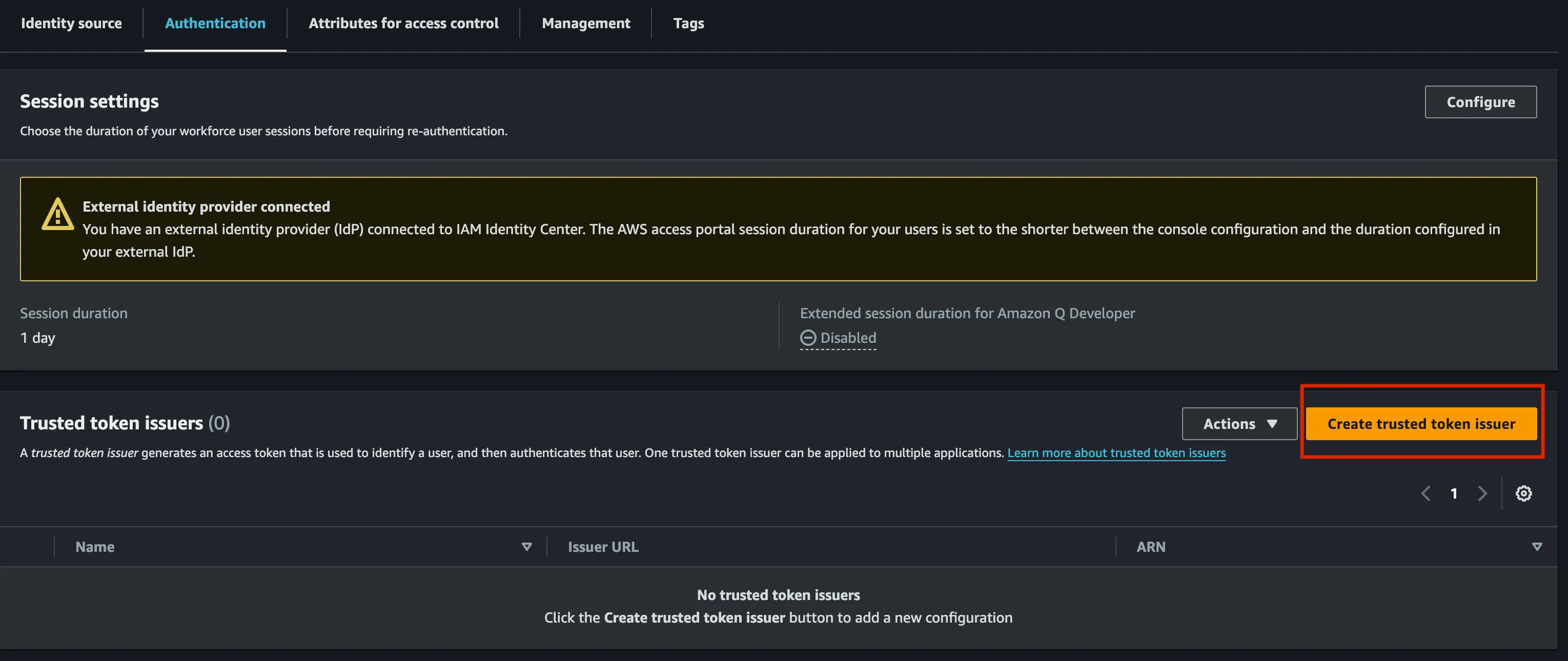Click the Issuer URL column header
Viewport: 1568px width, 661px height.
click(603, 547)
